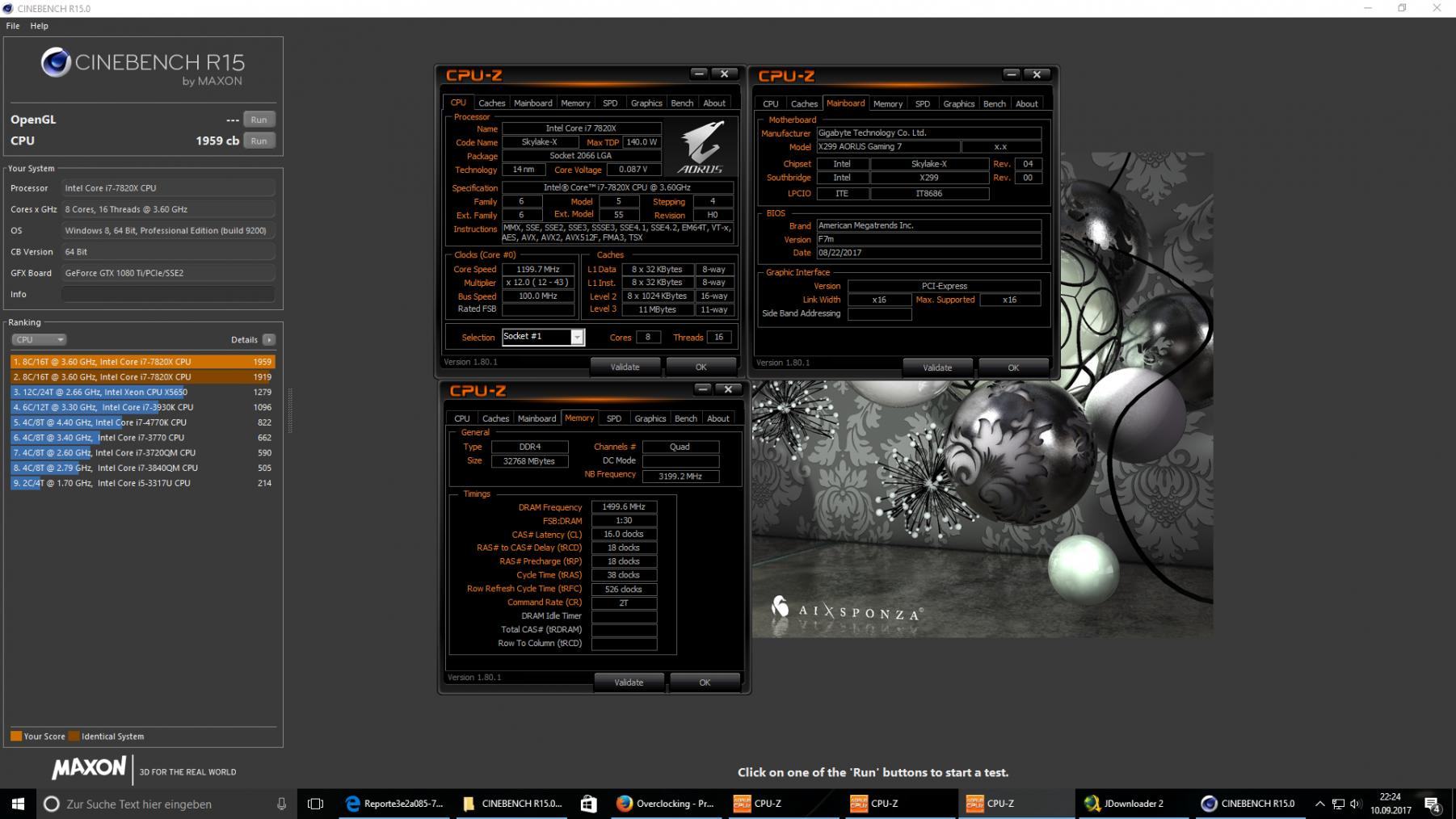Open Bench tab in Mainboard CPU-Z window
Viewport: 1456px width, 819px height.
[995, 104]
